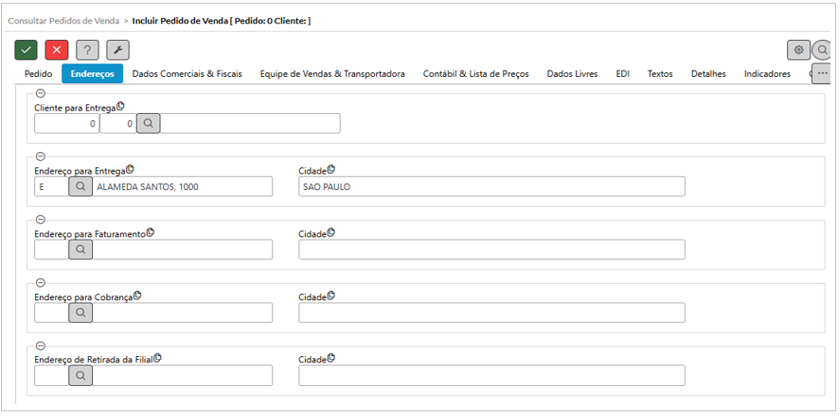Open the Detalhes tab
This screenshot has width=840, height=416.
click(x=708, y=74)
